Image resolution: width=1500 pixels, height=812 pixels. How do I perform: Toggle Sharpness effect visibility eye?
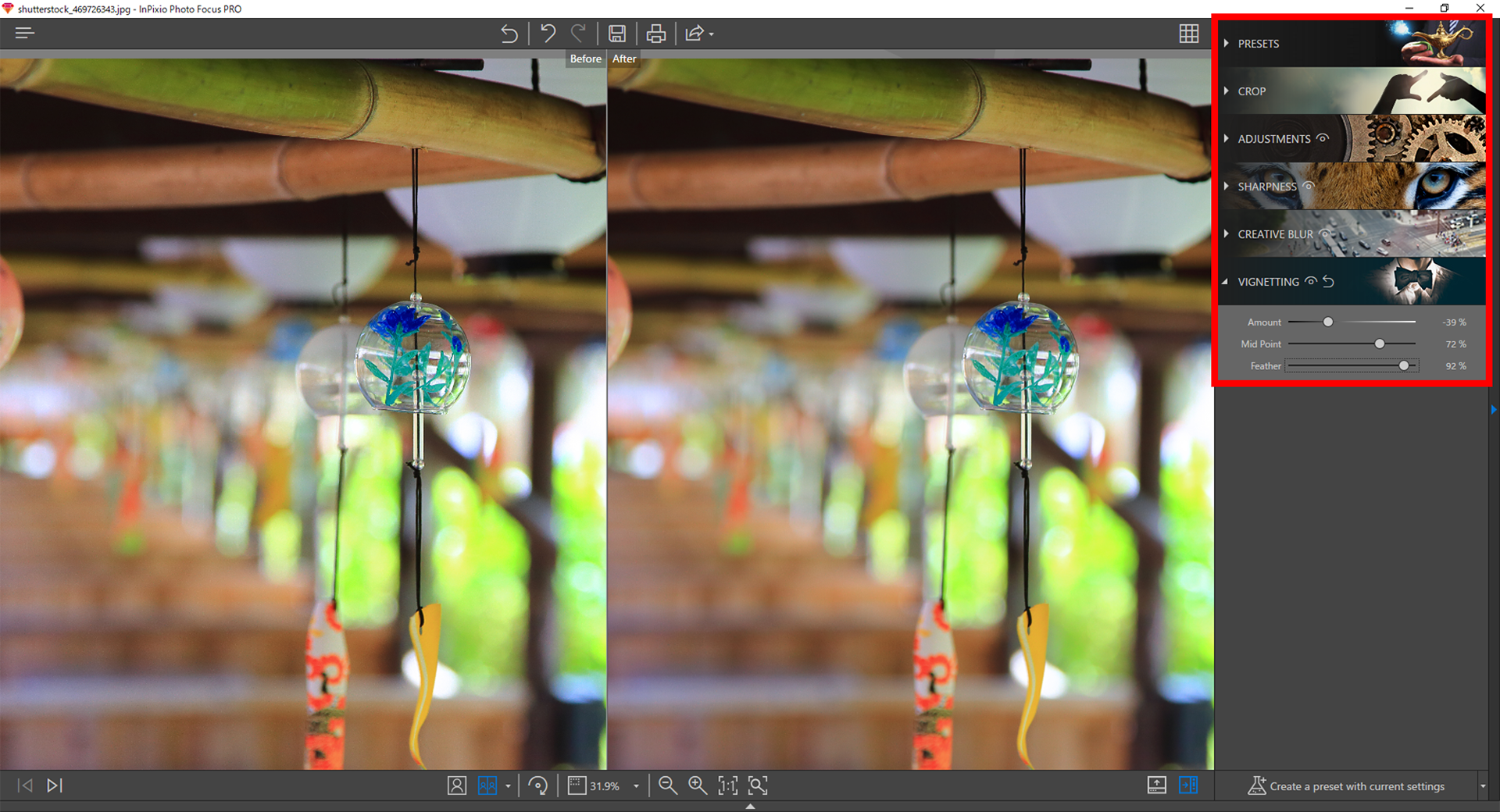pyautogui.click(x=1309, y=186)
